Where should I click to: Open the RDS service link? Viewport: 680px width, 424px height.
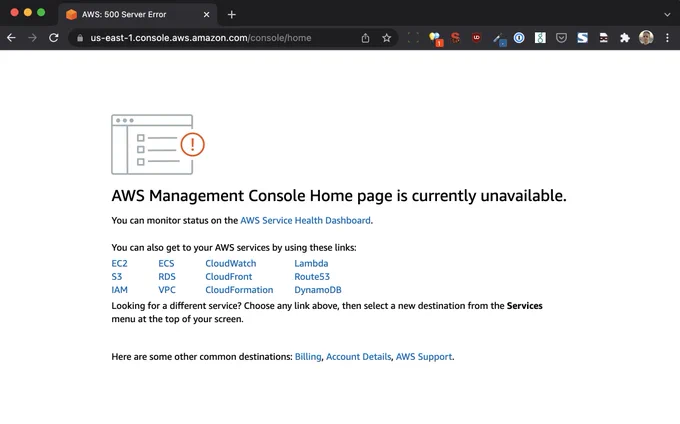pyautogui.click(x=167, y=276)
